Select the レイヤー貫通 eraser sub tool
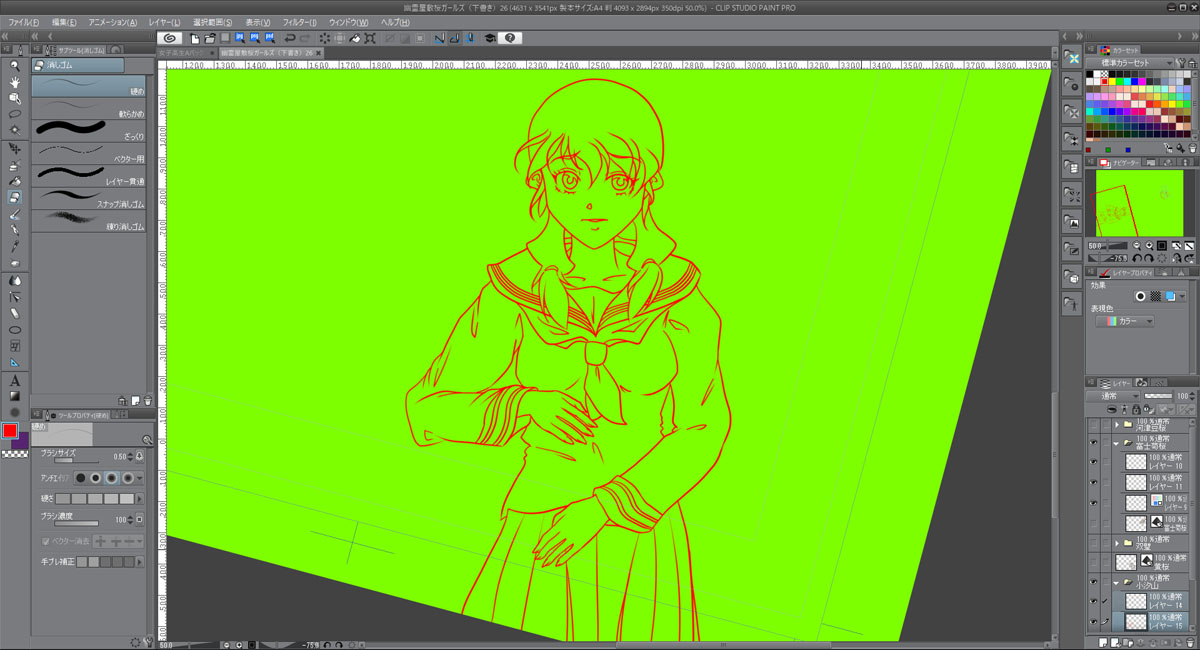 click(x=90, y=174)
